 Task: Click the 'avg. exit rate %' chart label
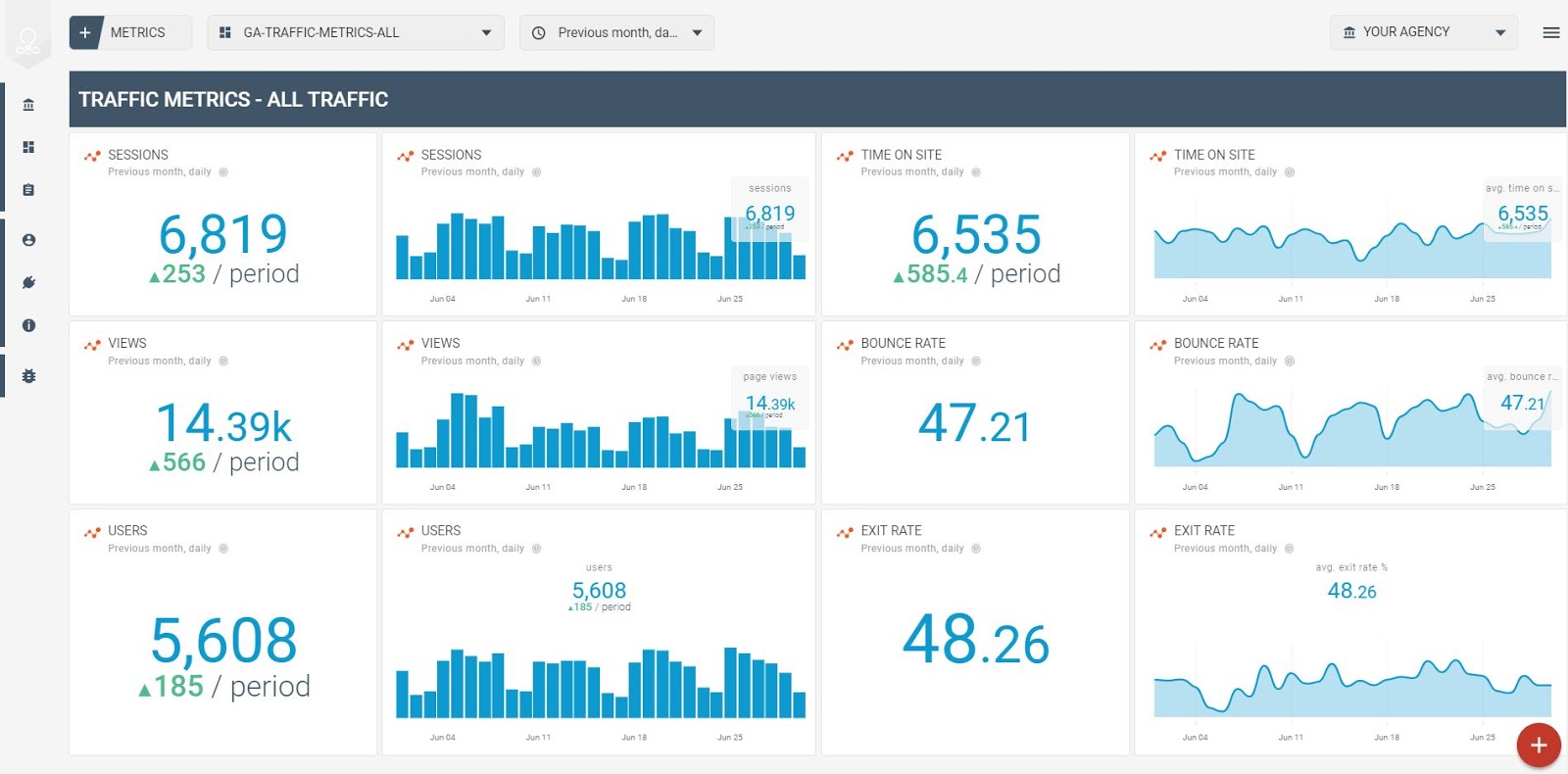tap(1351, 567)
